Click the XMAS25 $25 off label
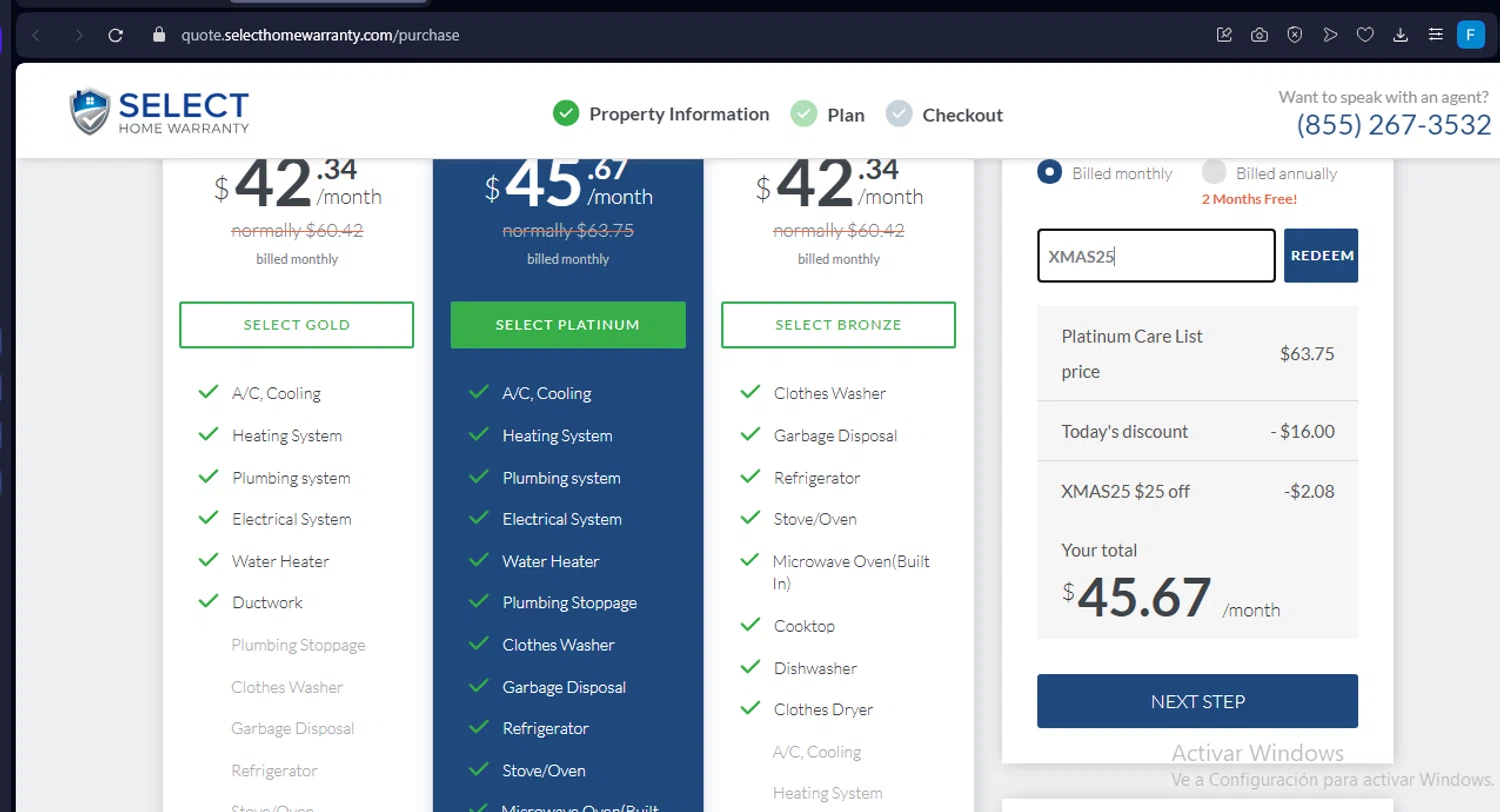The height and width of the screenshot is (812, 1500). [1126, 492]
